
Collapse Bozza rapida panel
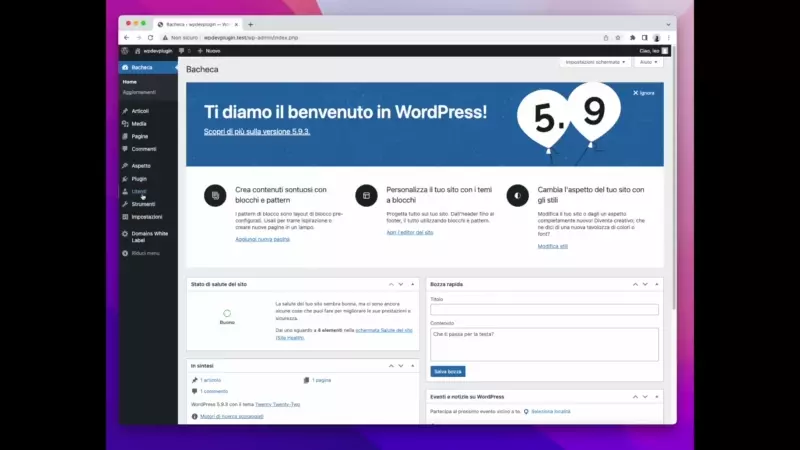(657, 284)
